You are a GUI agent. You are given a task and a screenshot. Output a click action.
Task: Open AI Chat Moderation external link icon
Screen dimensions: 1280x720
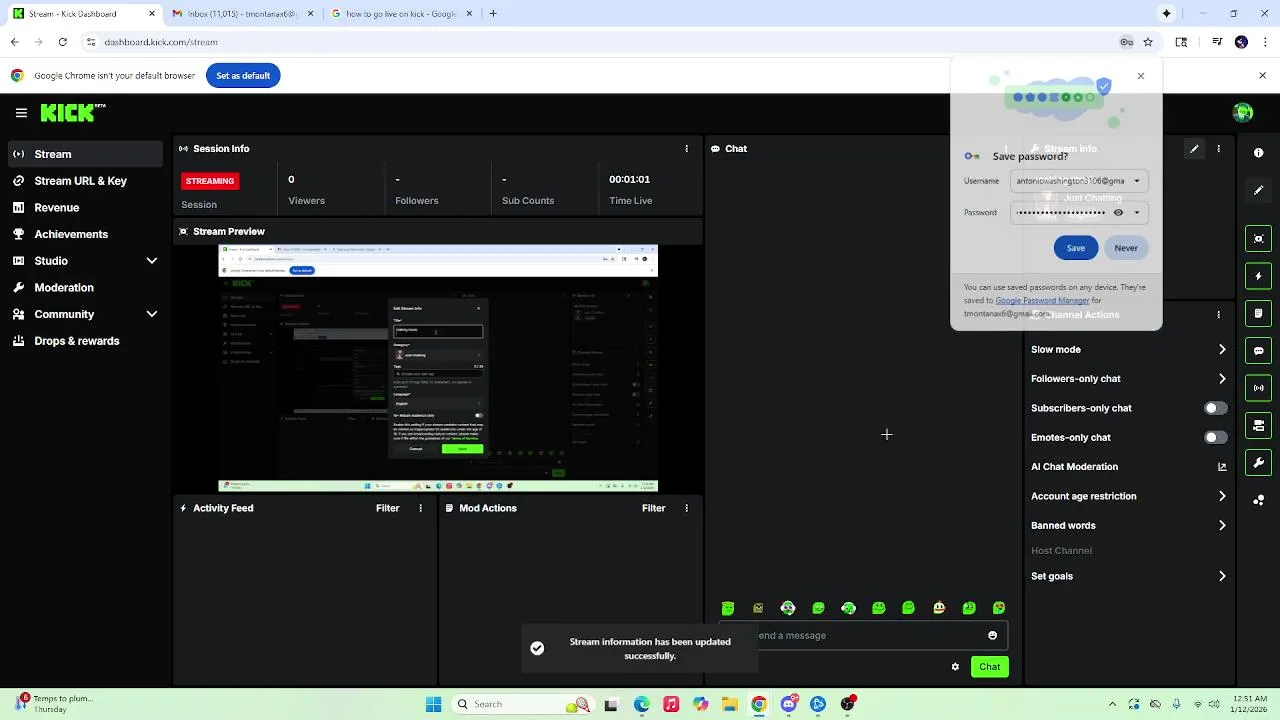point(1222,467)
